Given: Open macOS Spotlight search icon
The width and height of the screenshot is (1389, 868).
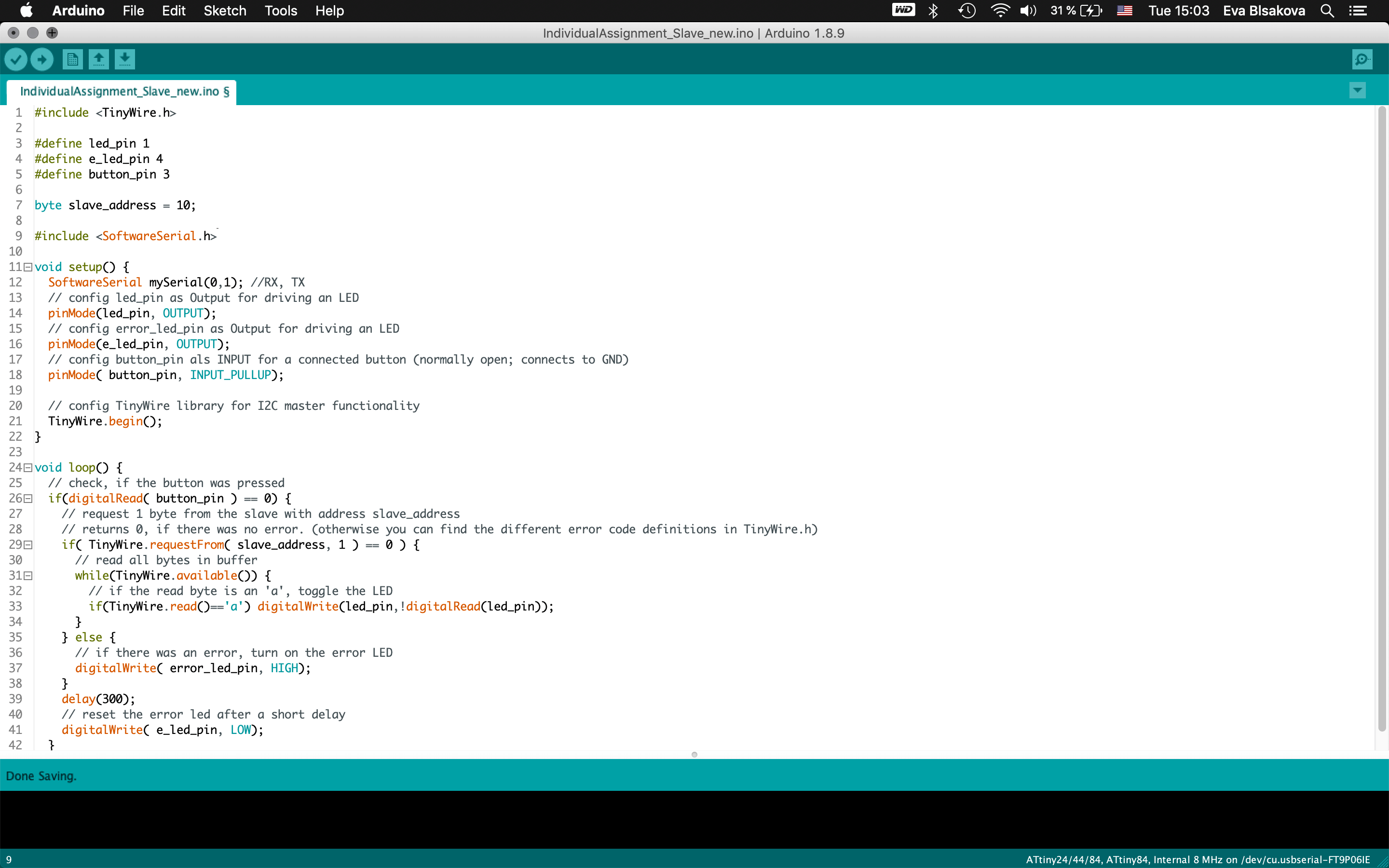Looking at the screenshot, I should (1327, 11).
